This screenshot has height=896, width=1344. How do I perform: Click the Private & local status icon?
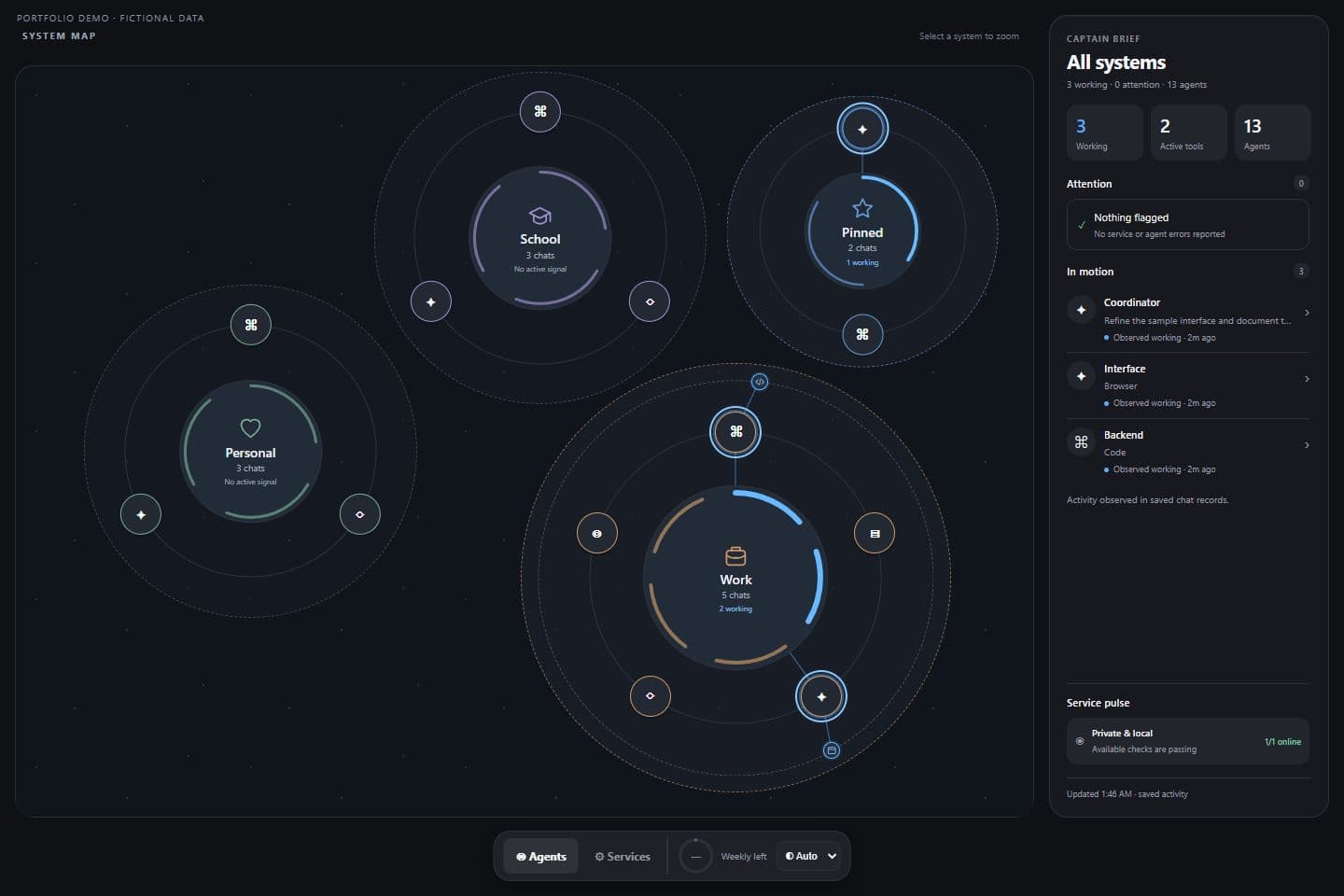pyautogui.click(x=1080, y=741)
